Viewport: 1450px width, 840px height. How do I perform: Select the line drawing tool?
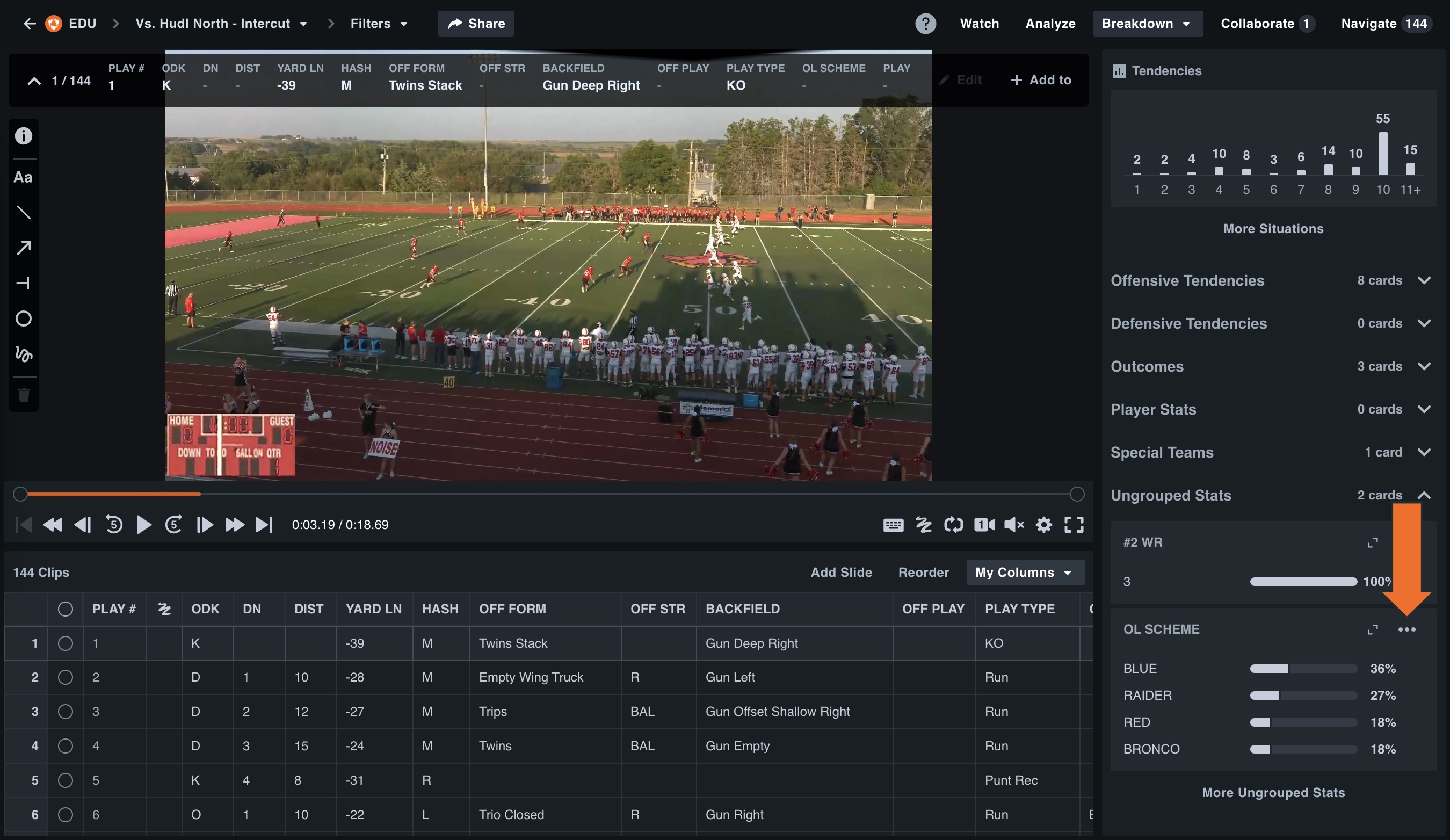tap(23, 212)
